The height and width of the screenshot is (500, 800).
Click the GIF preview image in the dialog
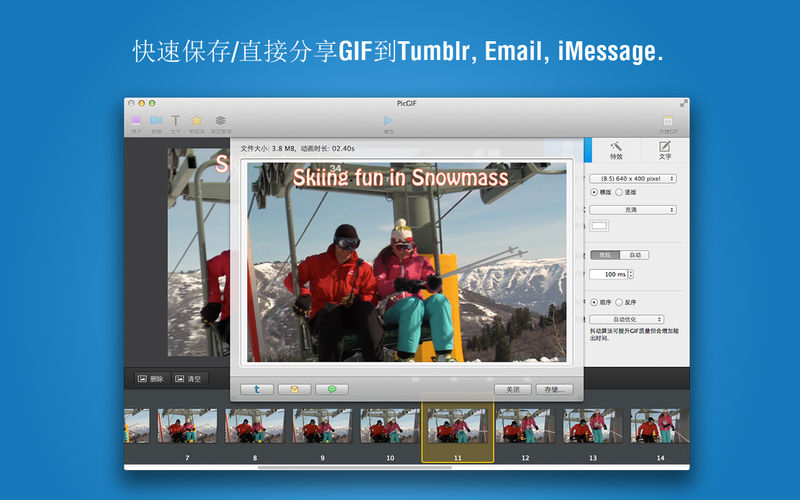point(407,262)
